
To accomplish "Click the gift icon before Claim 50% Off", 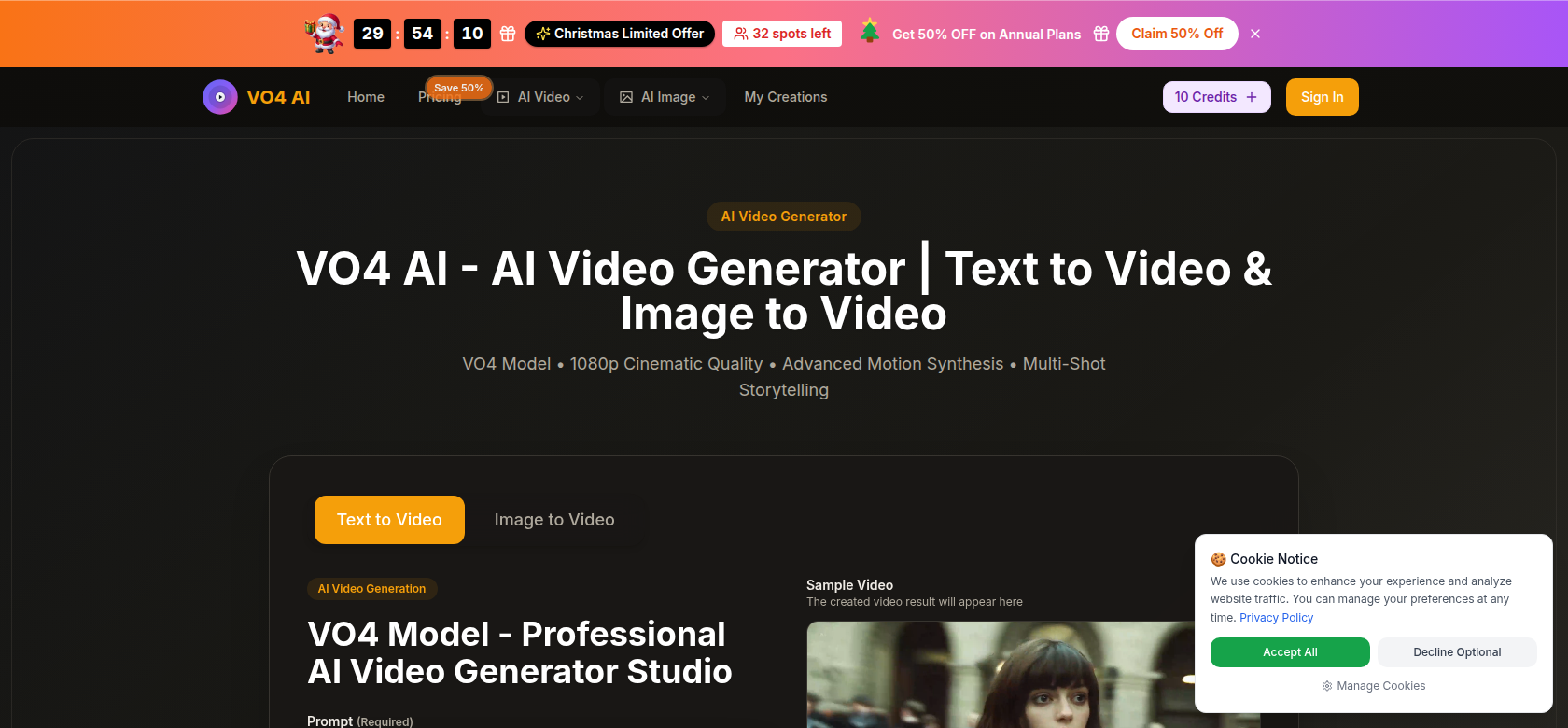I will point(1101,34).
